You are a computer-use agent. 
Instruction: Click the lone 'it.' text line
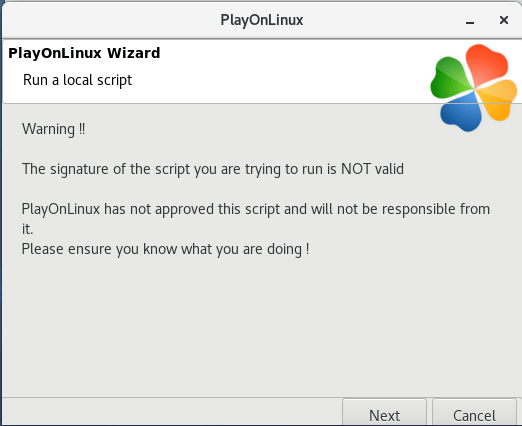coord(28,229)
